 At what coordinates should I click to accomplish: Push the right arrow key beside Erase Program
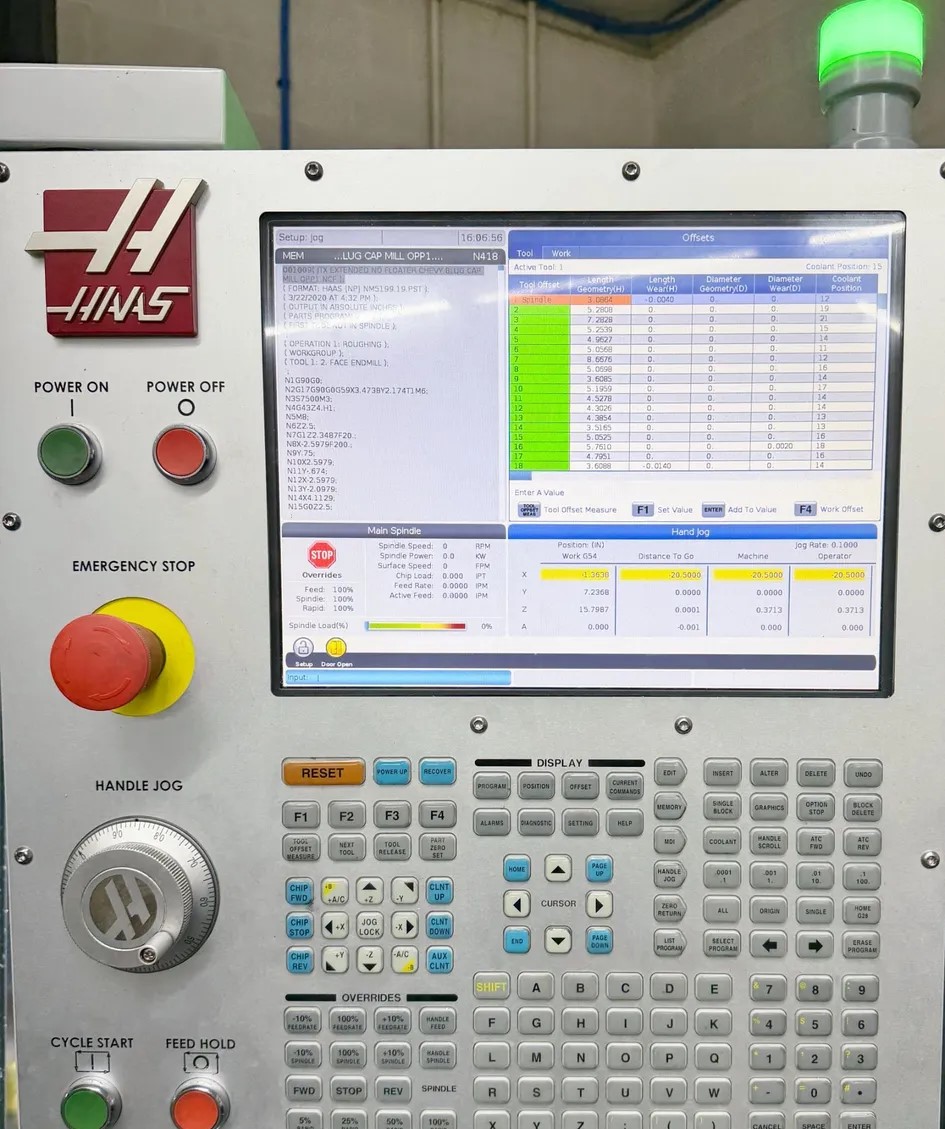815,945
